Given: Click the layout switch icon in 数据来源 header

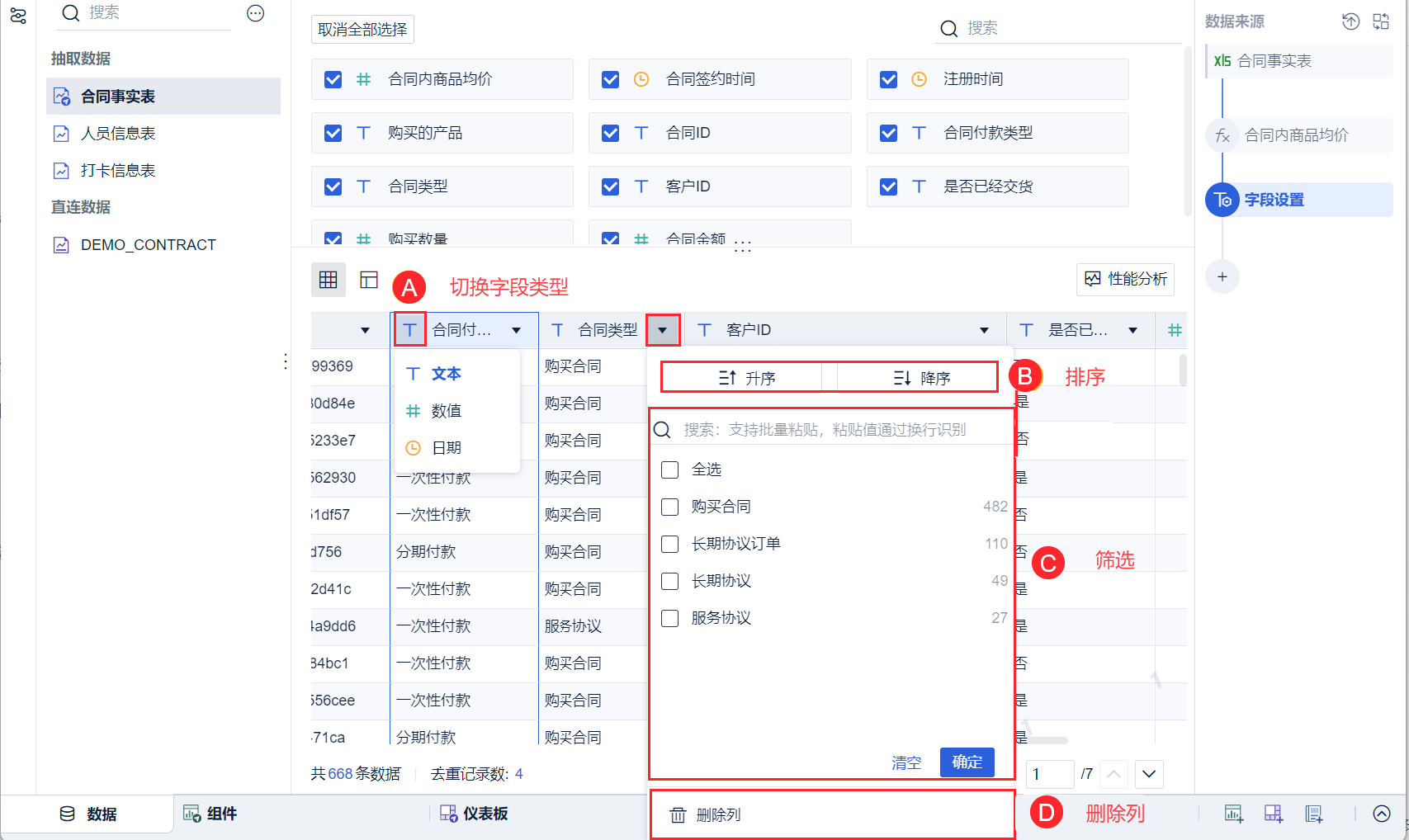Looking at the screenshot, I should (1381, 21).
